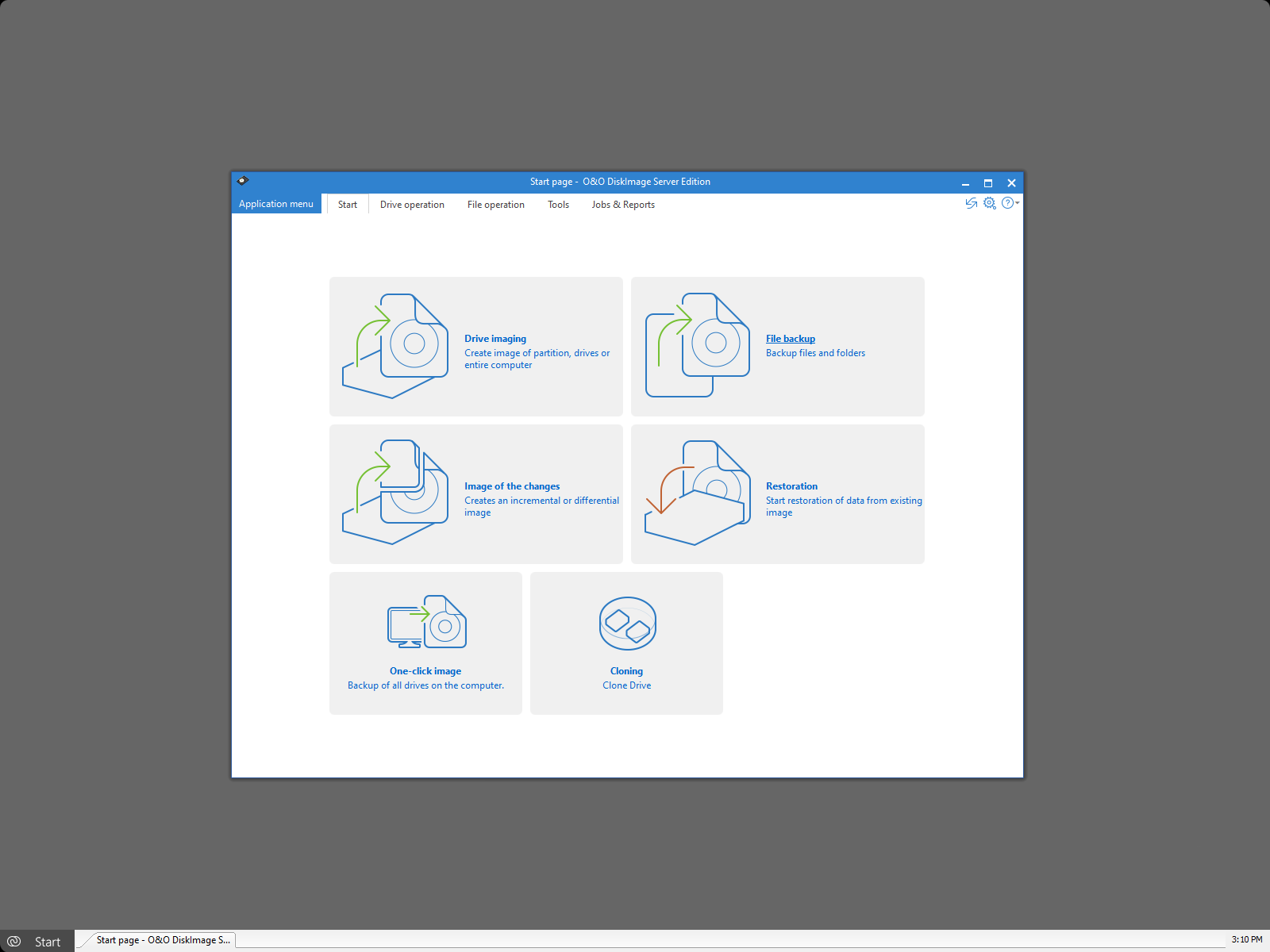Click the help question mark icon
1270x952 pixels.
pos(1007,203)
